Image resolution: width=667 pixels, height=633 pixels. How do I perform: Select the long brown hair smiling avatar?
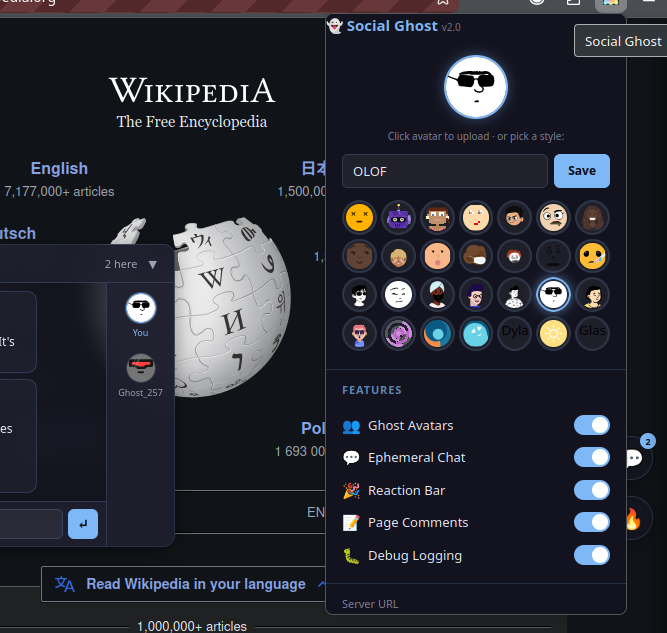pos(592,217)
